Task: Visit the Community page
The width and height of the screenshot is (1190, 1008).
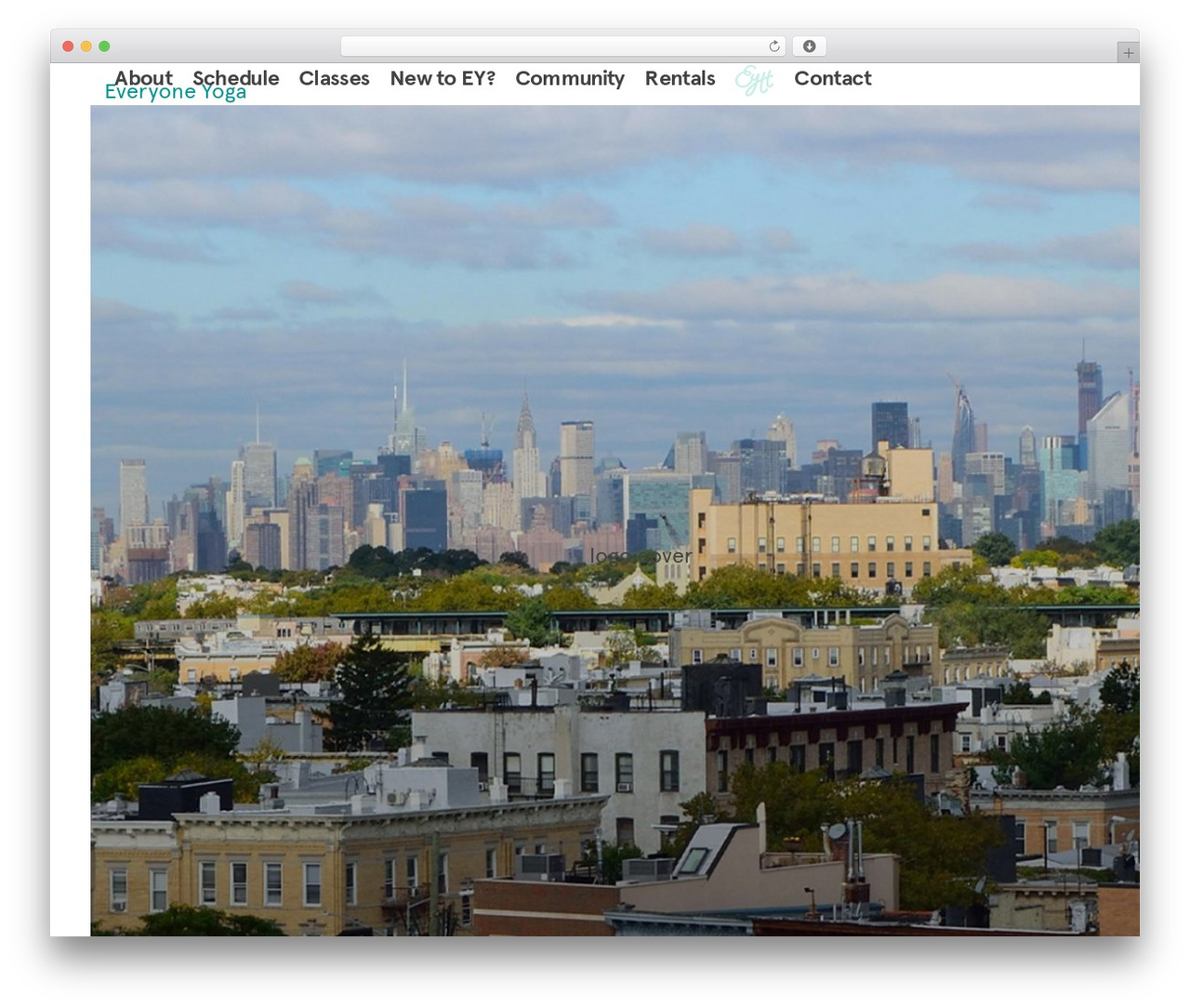Action: click(570, 79)
